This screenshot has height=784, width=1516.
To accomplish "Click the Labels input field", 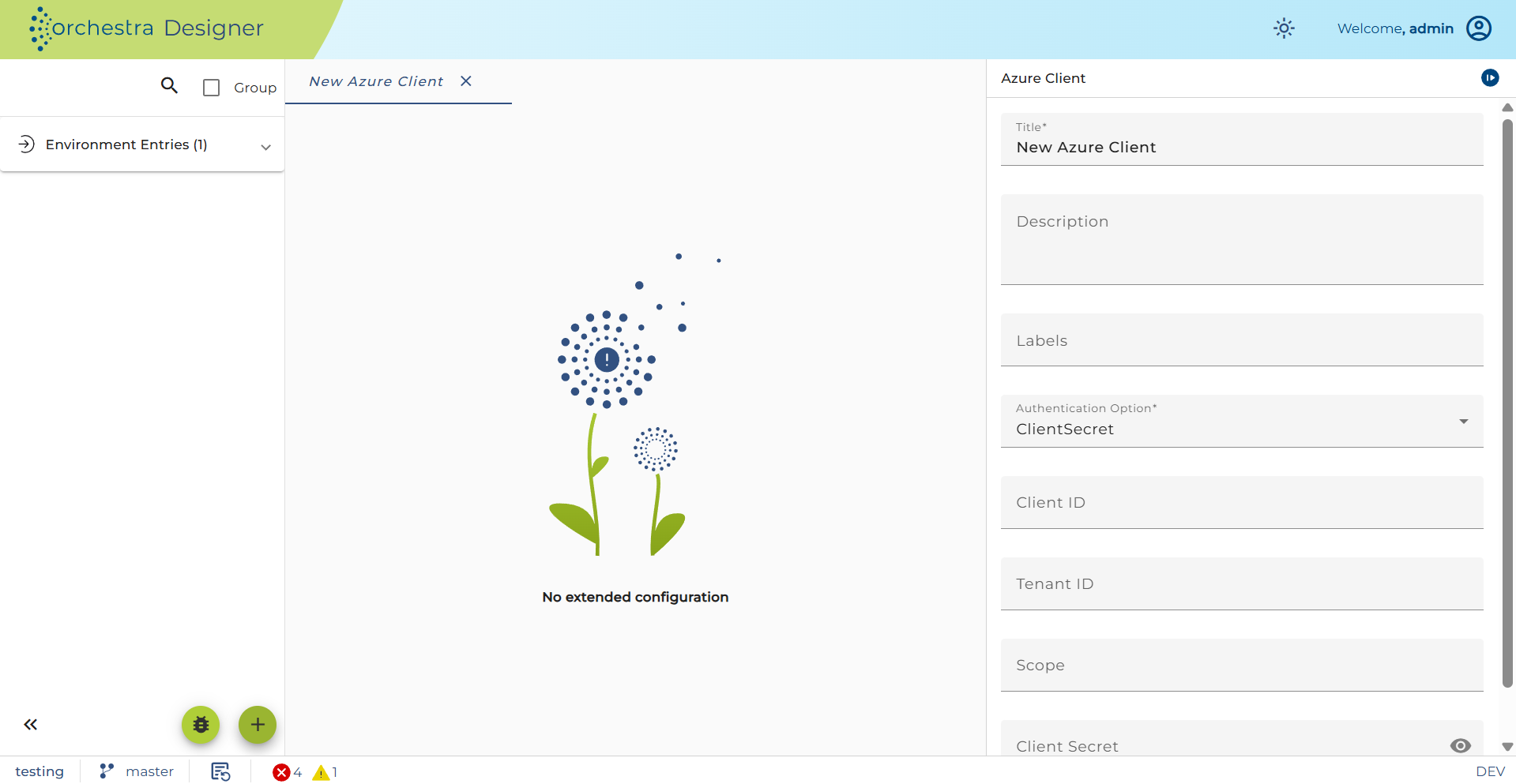I will point(1242,339).
